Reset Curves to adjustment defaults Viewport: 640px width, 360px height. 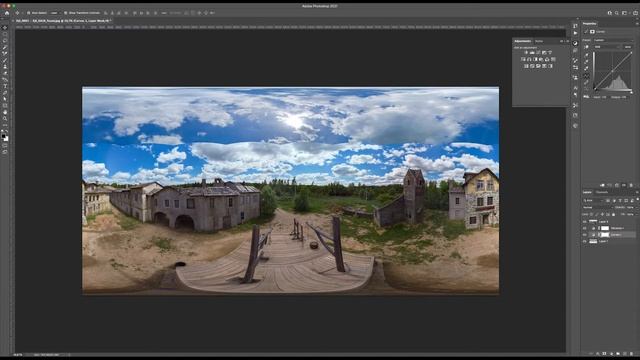[617, 185]
